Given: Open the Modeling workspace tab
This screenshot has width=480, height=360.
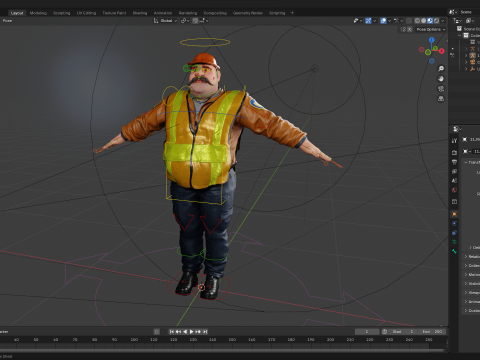Looking at the screenshot, I should coord(38,13).
